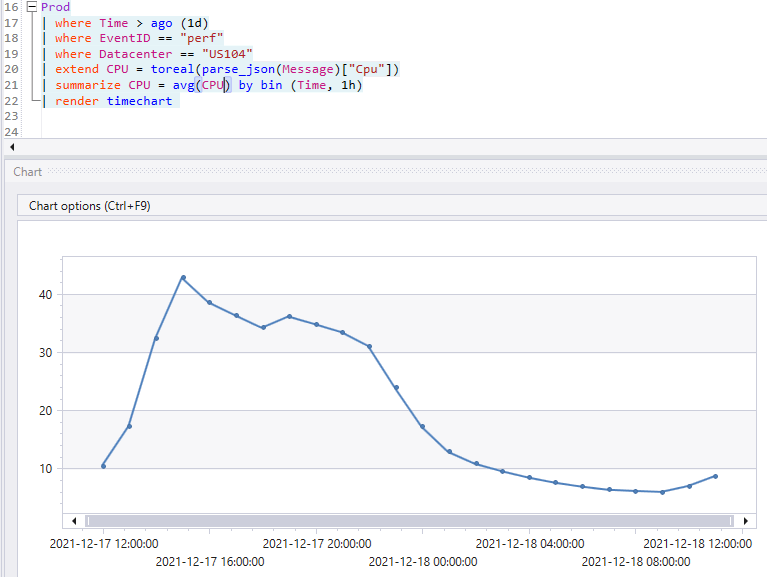Click the "US104" string literal
The height and width of the screenshot is (577, 767).
pyautogui.click(x=227, y=54)
